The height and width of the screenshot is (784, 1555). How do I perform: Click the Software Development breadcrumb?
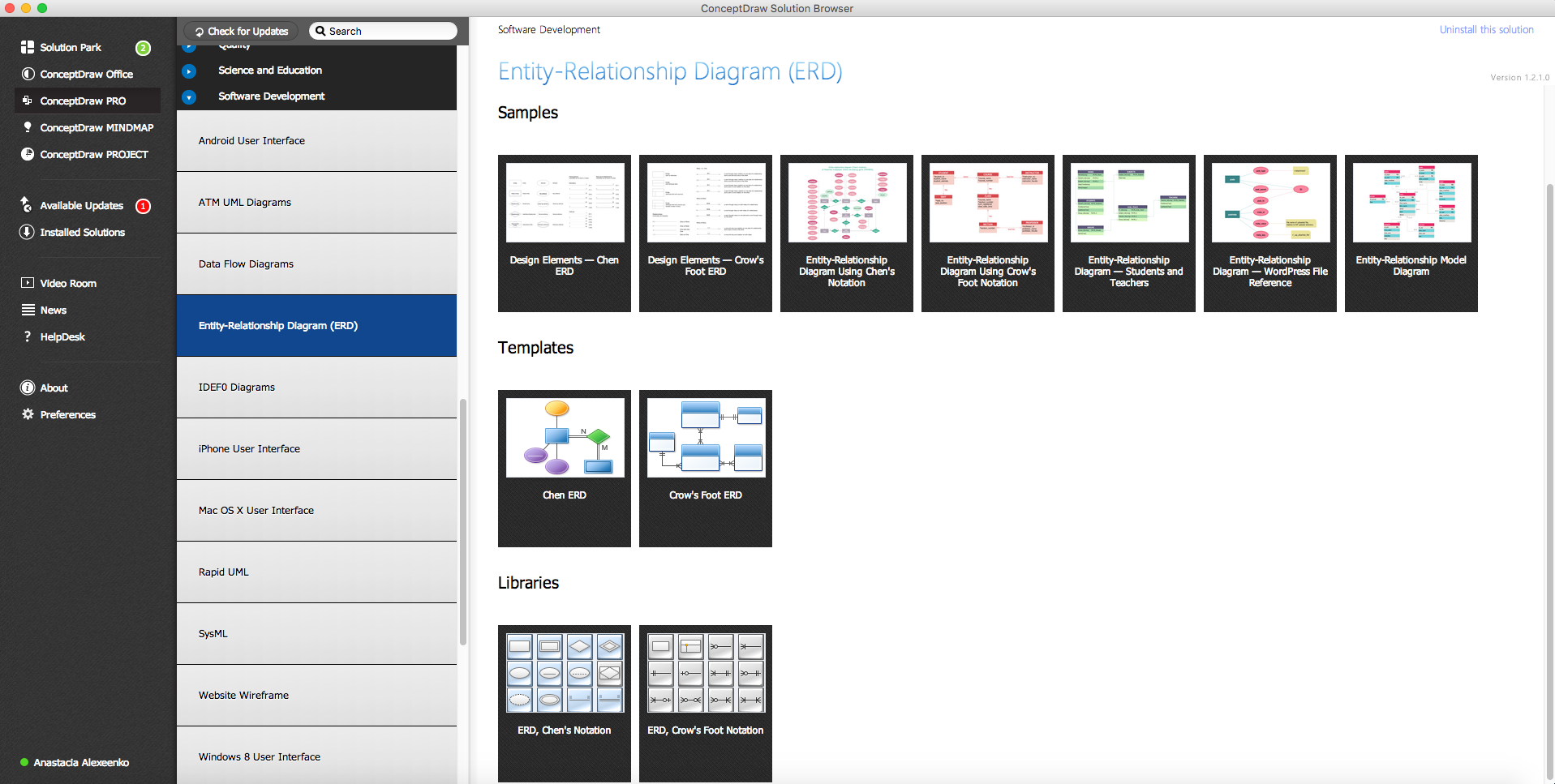pos(549,30)
